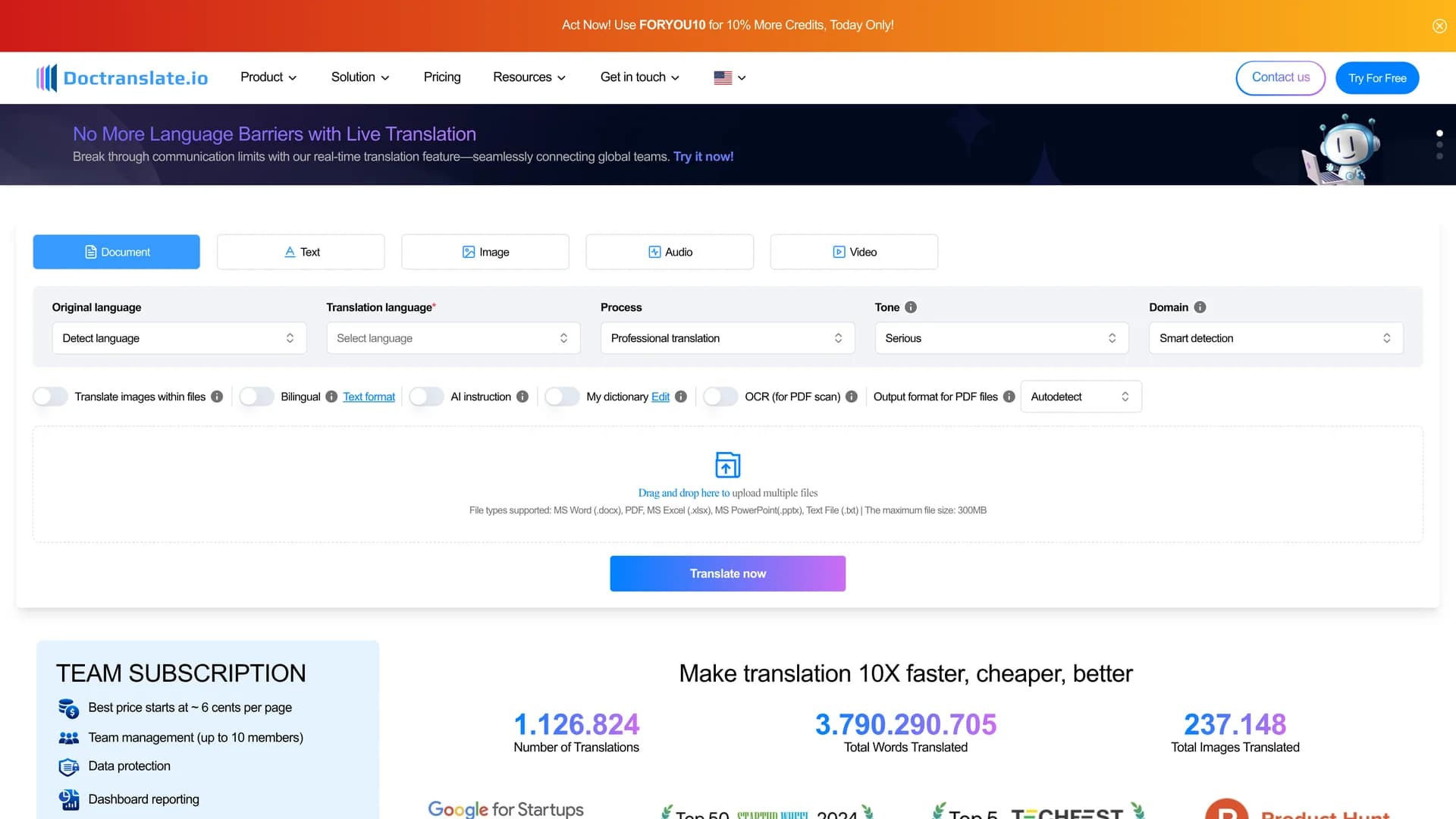Switch to the Image tab
The height and width of the screenshot is (819, 1456).
485,252
